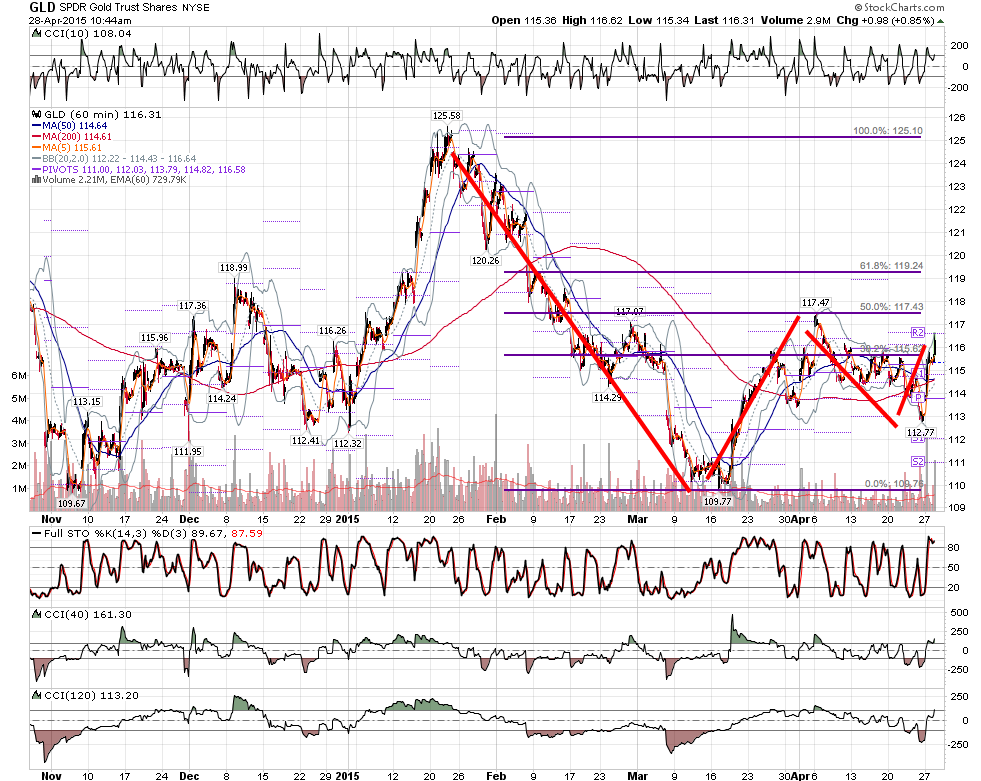This screenshot has width=981, height=781.
Task: Select the S2 pivot marker
Action: tap(918, 462)
